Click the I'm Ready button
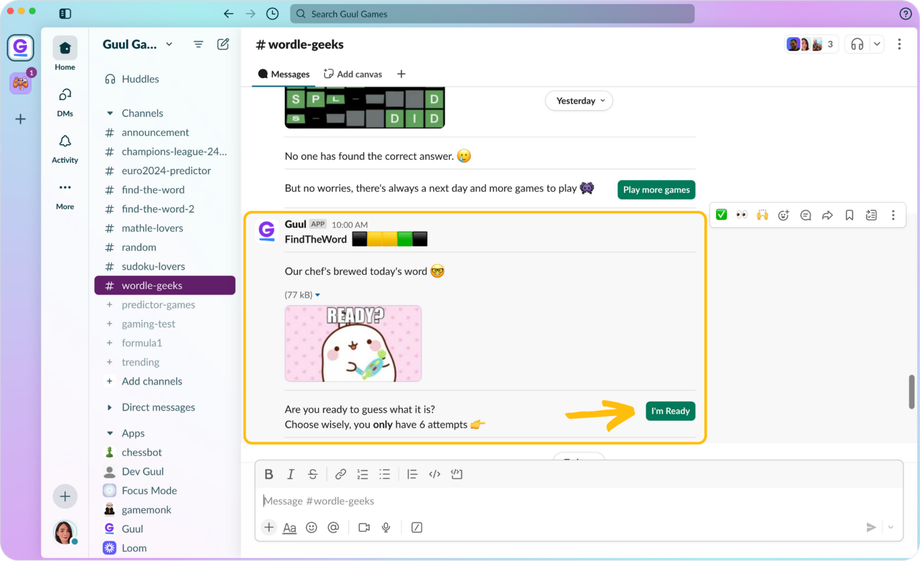The width and height of the screenshot is (920, 562). point(670,411)
